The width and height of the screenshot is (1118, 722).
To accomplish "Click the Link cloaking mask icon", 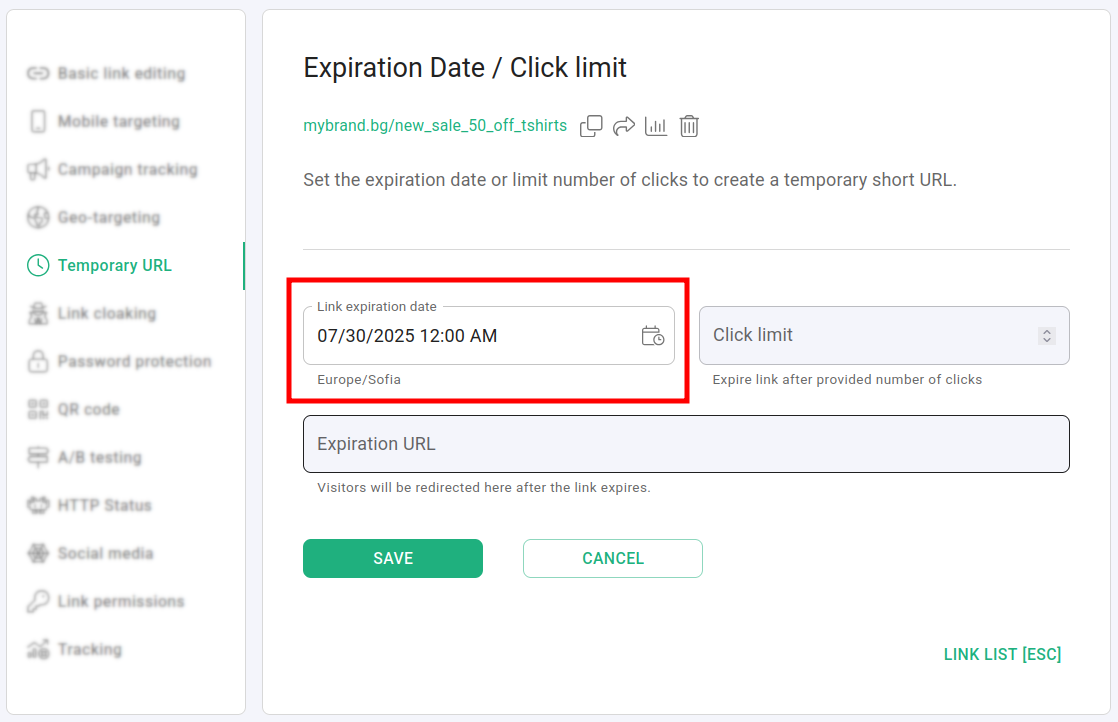I will (37, 313).
